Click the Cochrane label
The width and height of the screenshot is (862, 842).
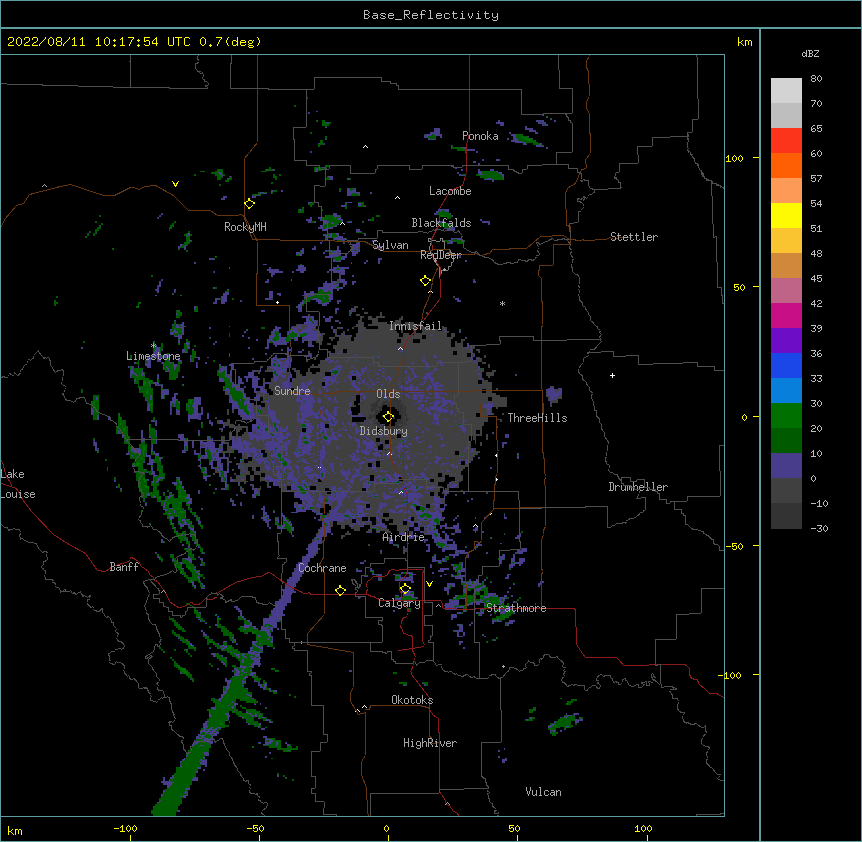coord(322,568)
